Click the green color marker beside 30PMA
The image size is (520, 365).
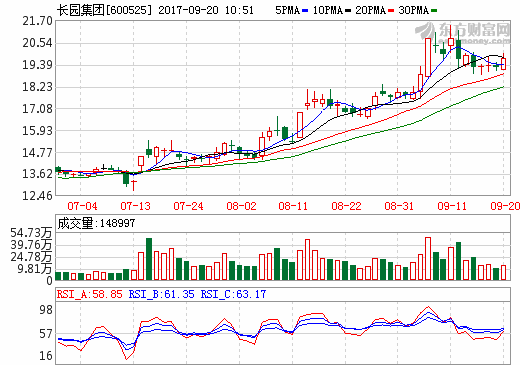434,11
